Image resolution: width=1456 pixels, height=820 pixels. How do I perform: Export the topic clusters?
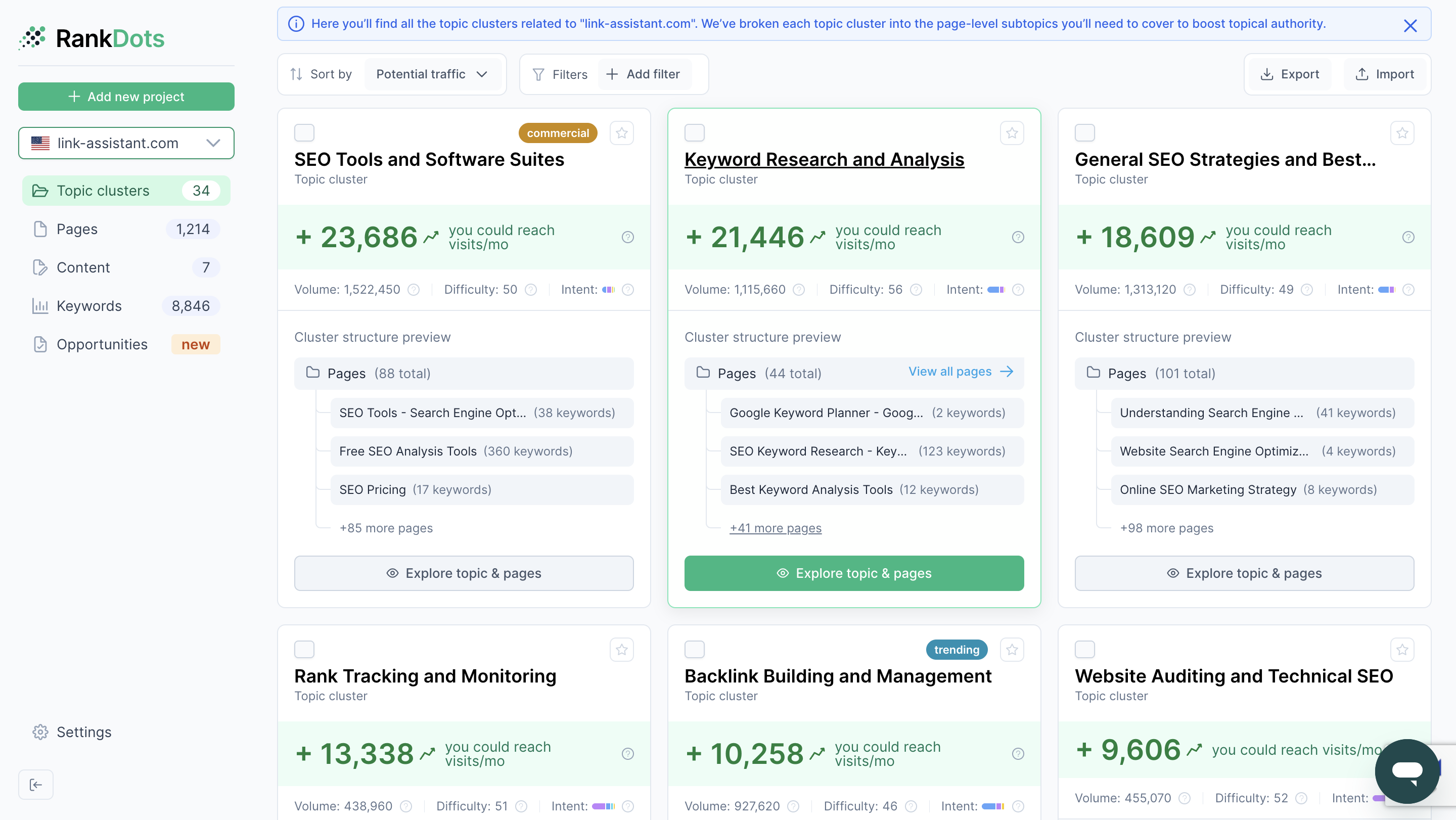[1289, 74]
